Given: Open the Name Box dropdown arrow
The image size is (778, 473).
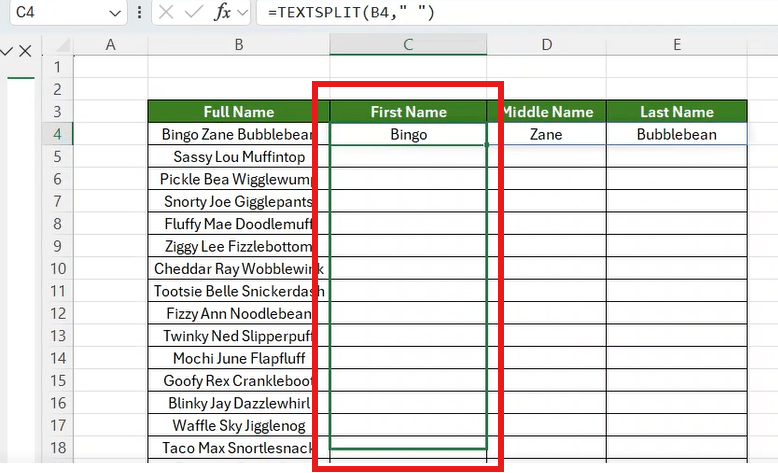Looking at the screenshot, I should click(x=115, y=13).
